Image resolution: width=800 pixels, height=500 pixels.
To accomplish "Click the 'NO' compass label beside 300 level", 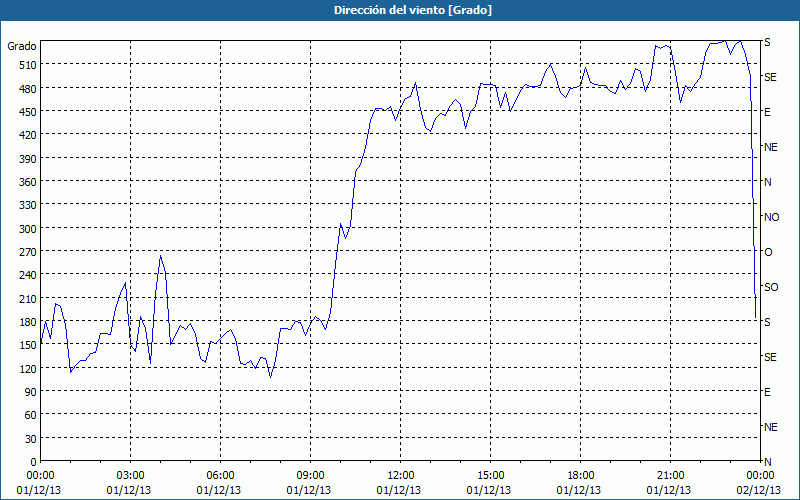I will pyautogui.click(x=771, y=217).
